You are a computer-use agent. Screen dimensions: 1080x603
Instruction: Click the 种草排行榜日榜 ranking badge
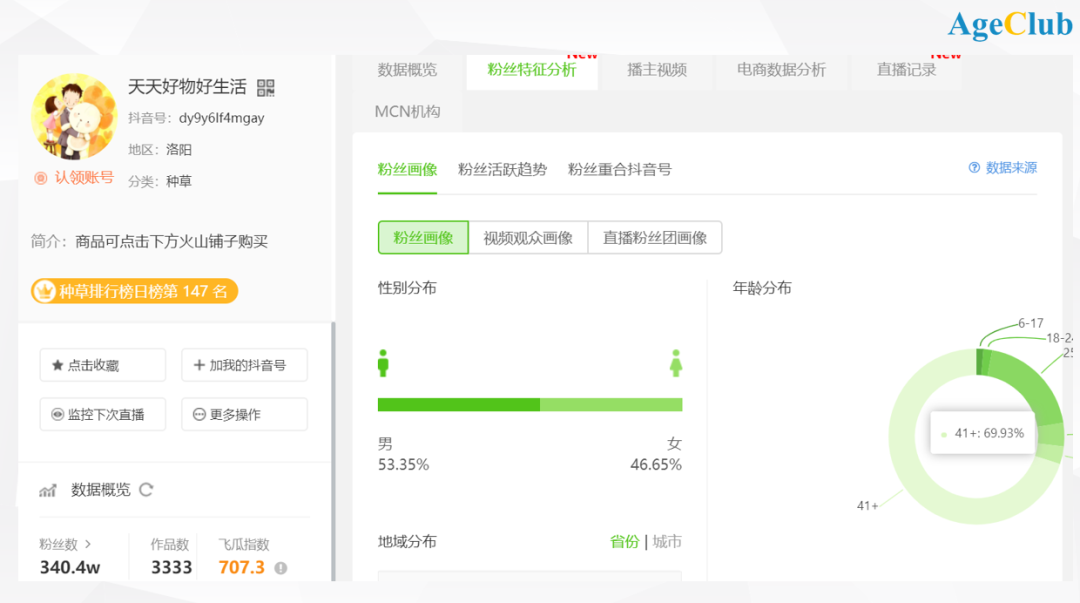[x=134, y=291]
